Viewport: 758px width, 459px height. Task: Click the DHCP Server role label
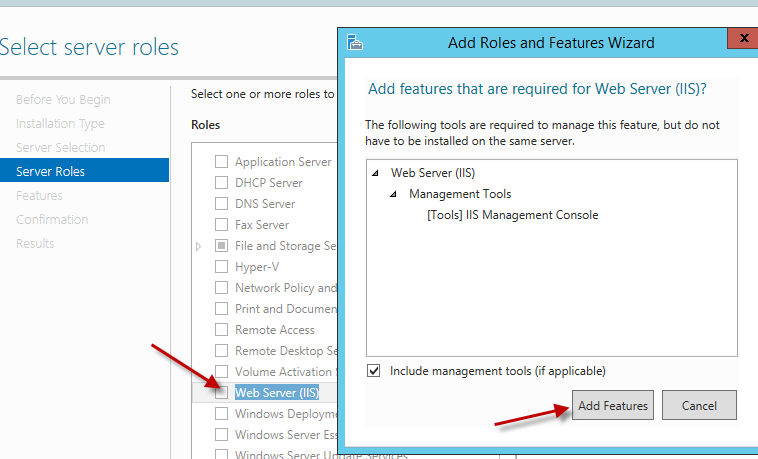(x=269, y=183)
